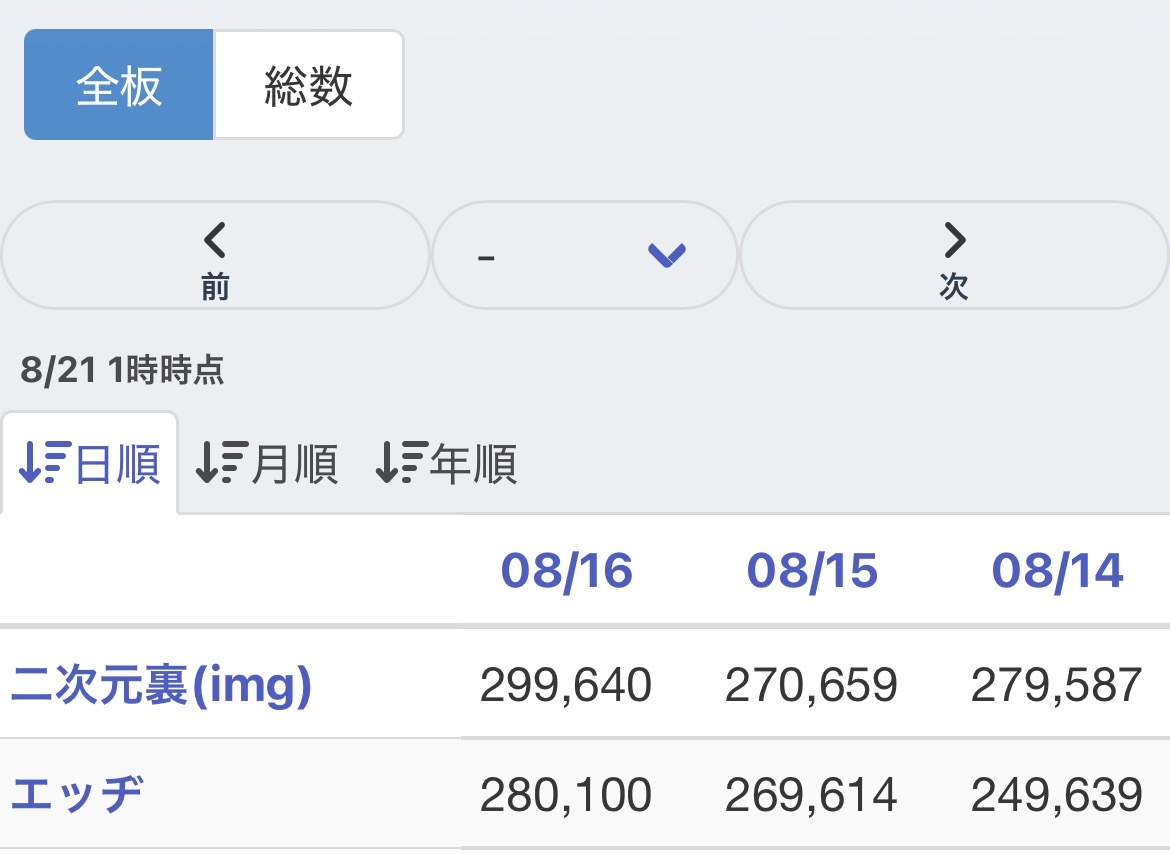Switch to the 月順 tab
The height and width of the screenshot is (854, 1170).
point(266,463)
